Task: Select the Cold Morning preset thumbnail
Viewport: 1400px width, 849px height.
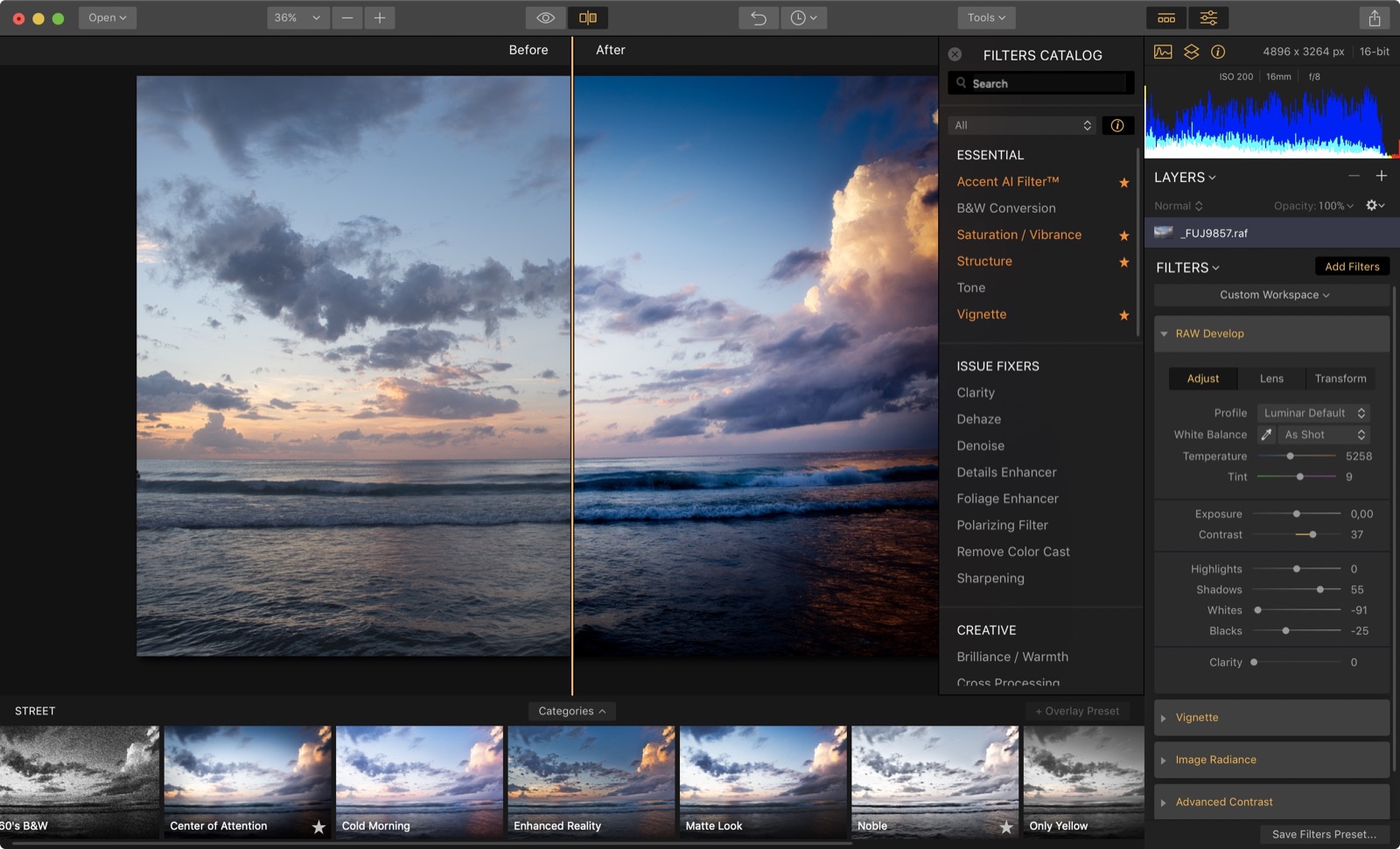Action: click(x=419, y=781)
